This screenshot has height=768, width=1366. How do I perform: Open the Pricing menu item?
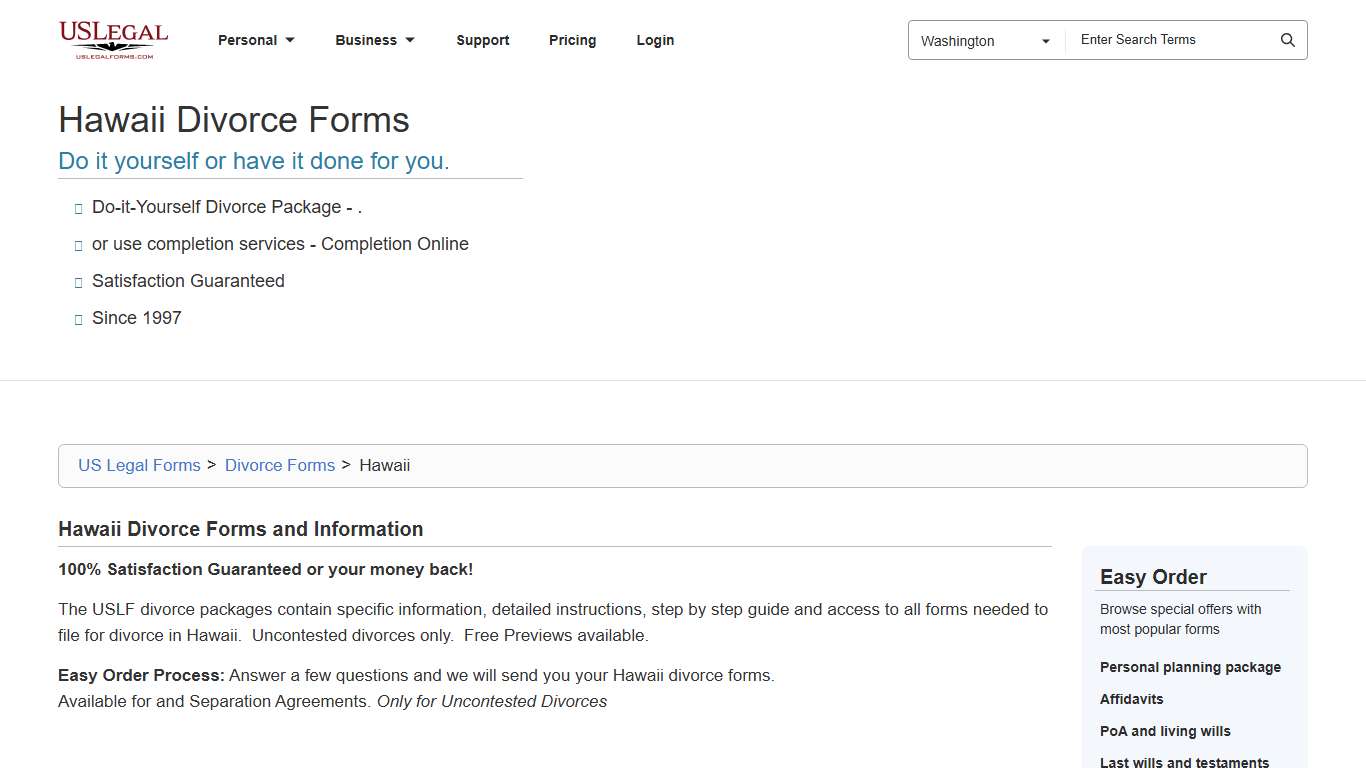(572, 40)
